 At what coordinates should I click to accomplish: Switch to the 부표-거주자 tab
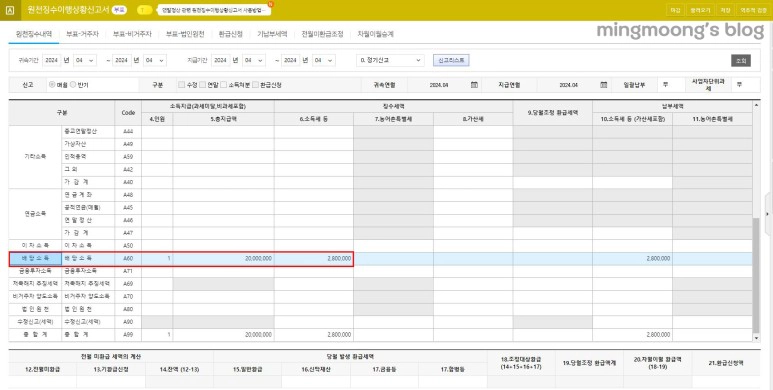click(82, 35)
